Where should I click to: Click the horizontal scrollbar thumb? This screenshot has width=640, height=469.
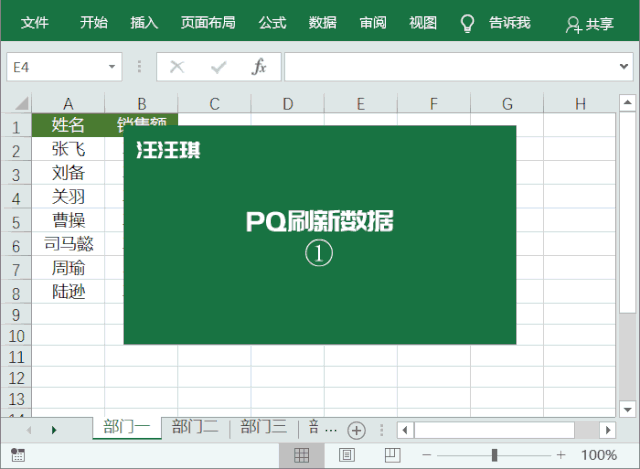point(495,430)
